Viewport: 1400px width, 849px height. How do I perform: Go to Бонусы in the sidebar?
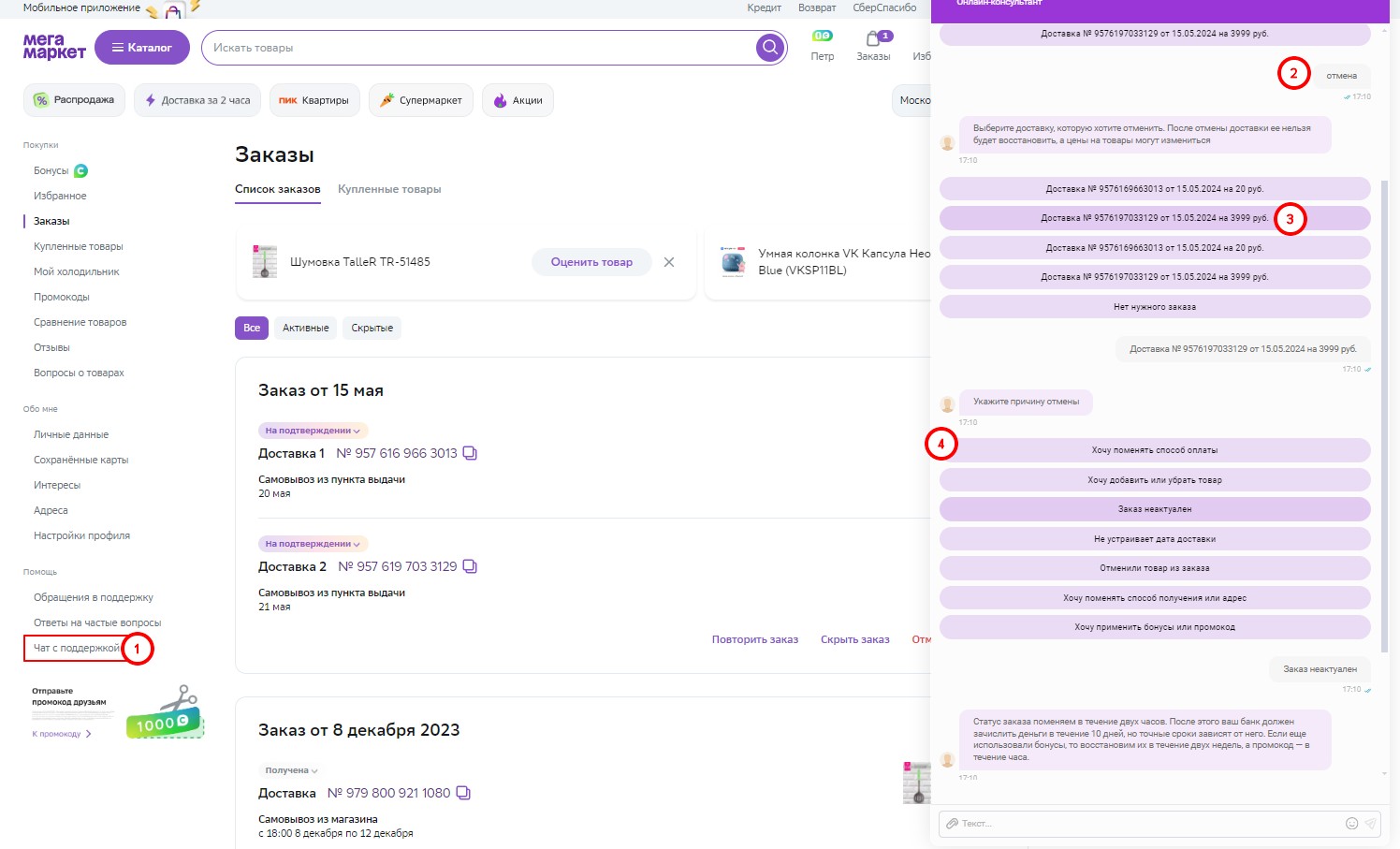pyautogui.click(x=51, y=170)
